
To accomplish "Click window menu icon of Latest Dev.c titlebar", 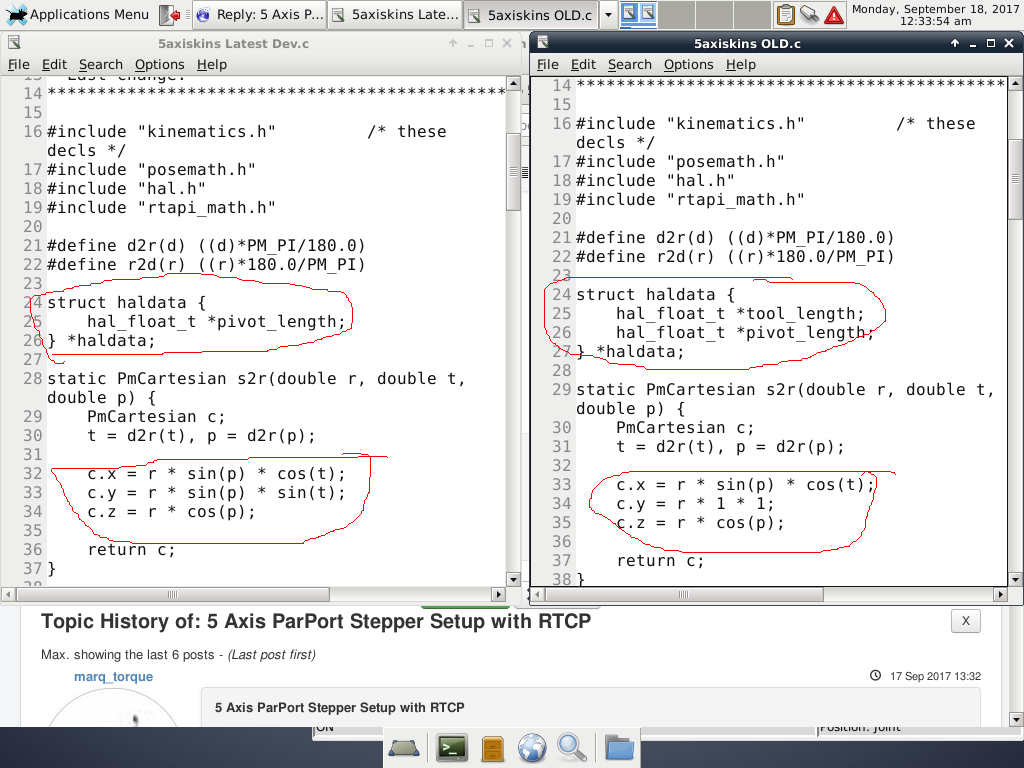I will click(x=14, y=43).
